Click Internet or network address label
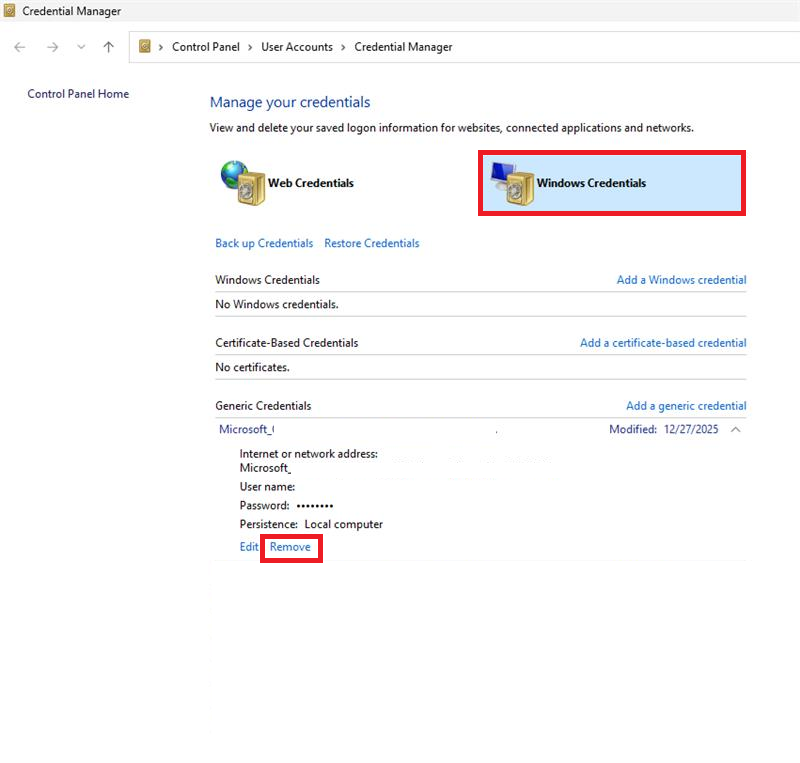Screen dimensions: 800x763 pos(309,454)
